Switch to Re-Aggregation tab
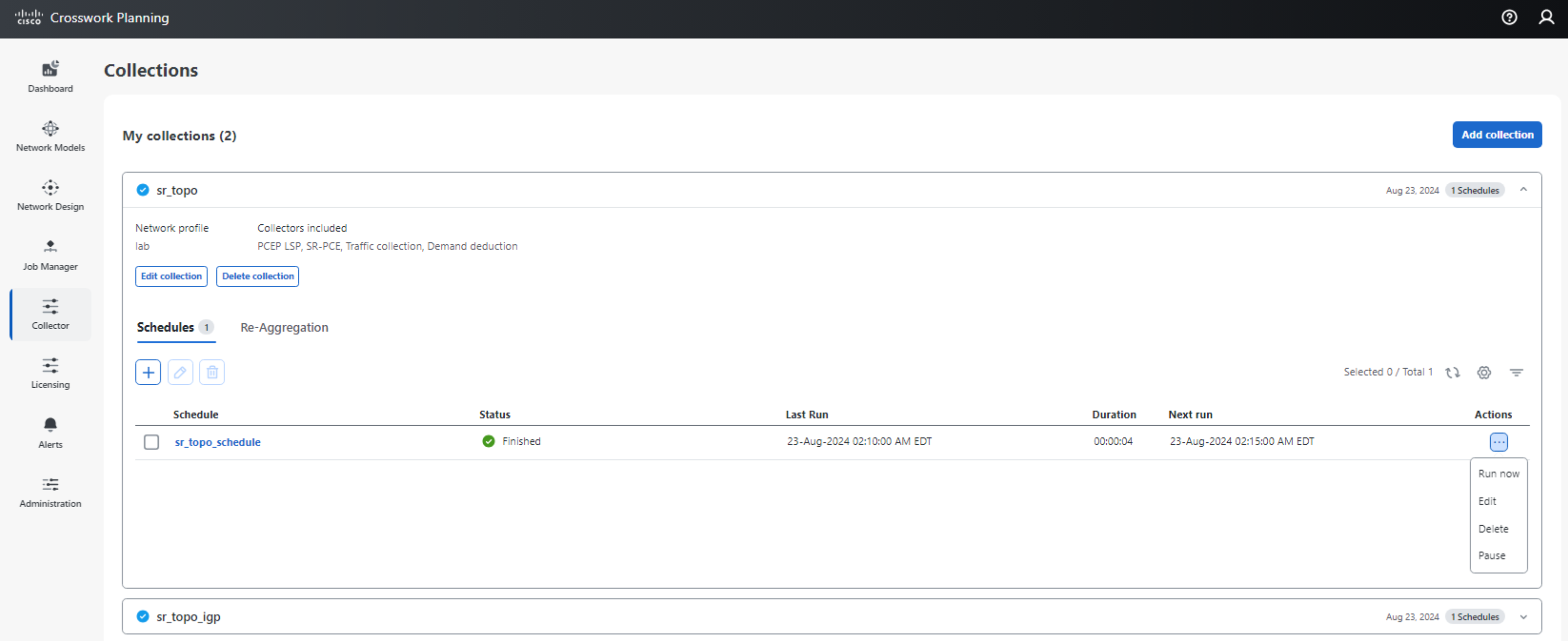The height and width of the screenshot is (641, 1568). click(x=284, y=327)
